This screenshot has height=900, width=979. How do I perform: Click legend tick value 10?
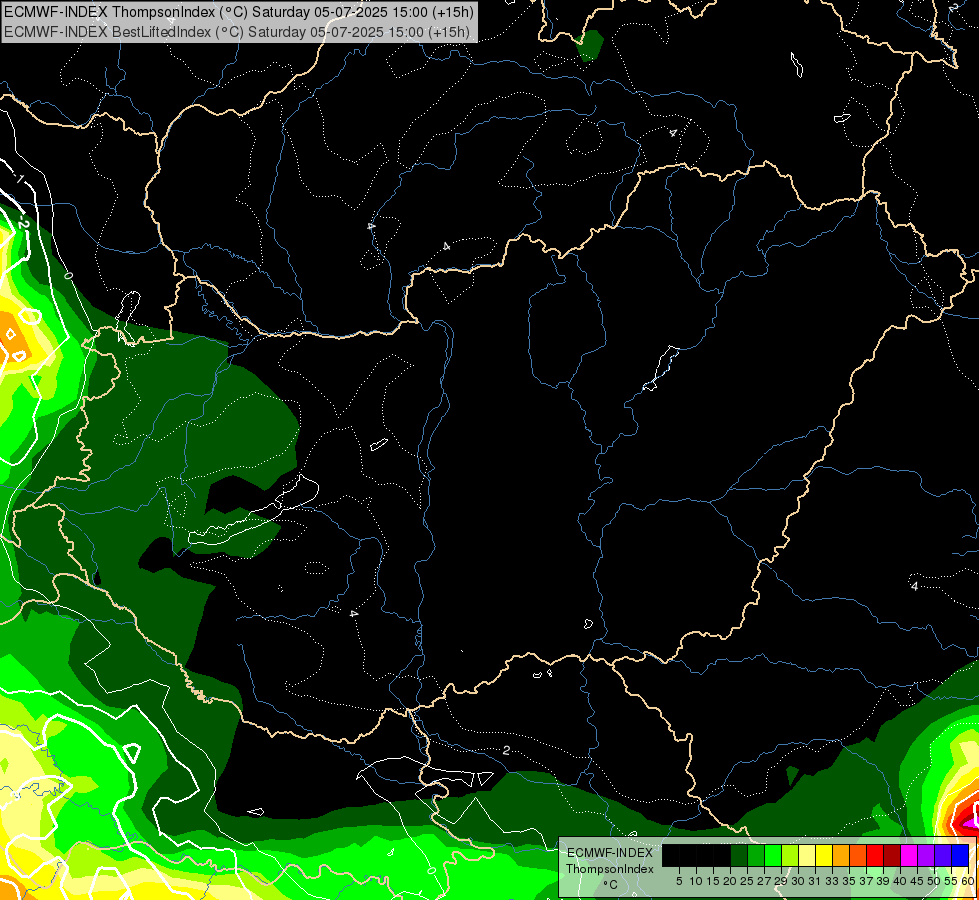[696, 881]
